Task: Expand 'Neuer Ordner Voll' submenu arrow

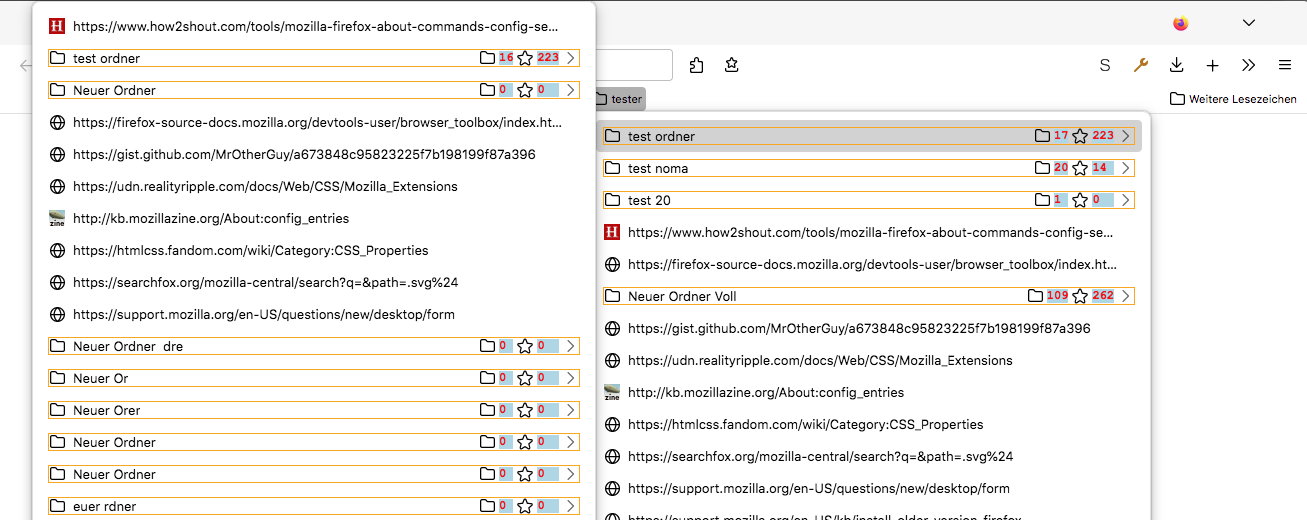Action: point(1125,296)
